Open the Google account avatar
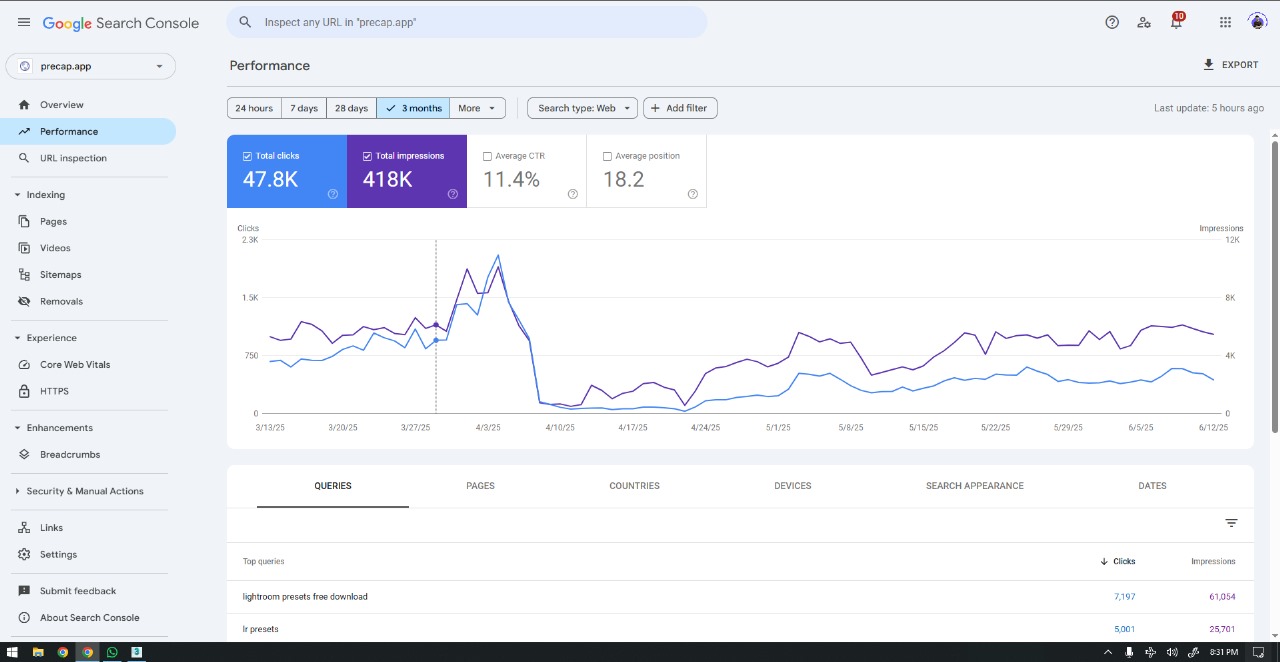Viewport: 1280px width, 662px height. click(1258, 22)
